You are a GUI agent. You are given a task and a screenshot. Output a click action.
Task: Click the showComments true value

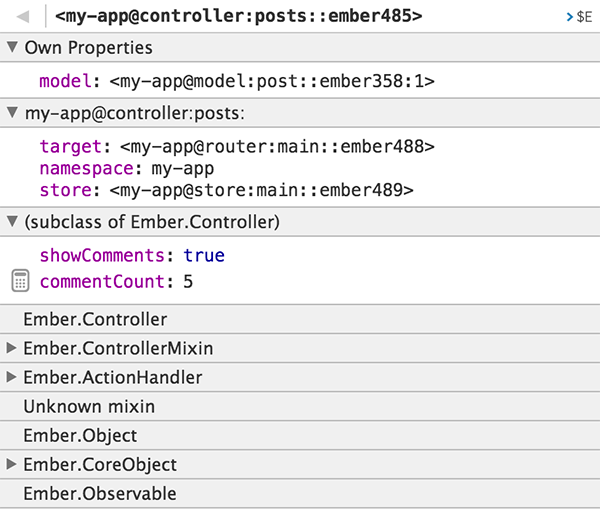204,256
